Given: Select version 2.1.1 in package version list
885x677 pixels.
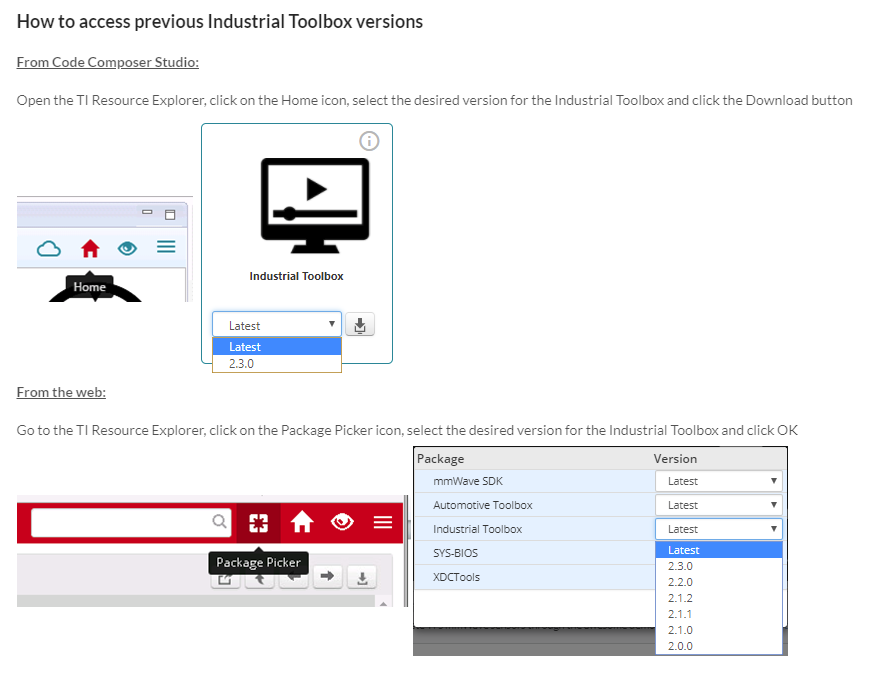Looking at the screenshot, I should (x=718, y=614).
